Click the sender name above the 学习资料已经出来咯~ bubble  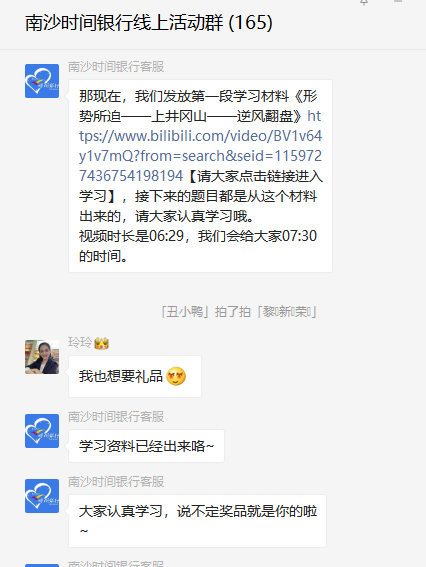click(116, 417)
